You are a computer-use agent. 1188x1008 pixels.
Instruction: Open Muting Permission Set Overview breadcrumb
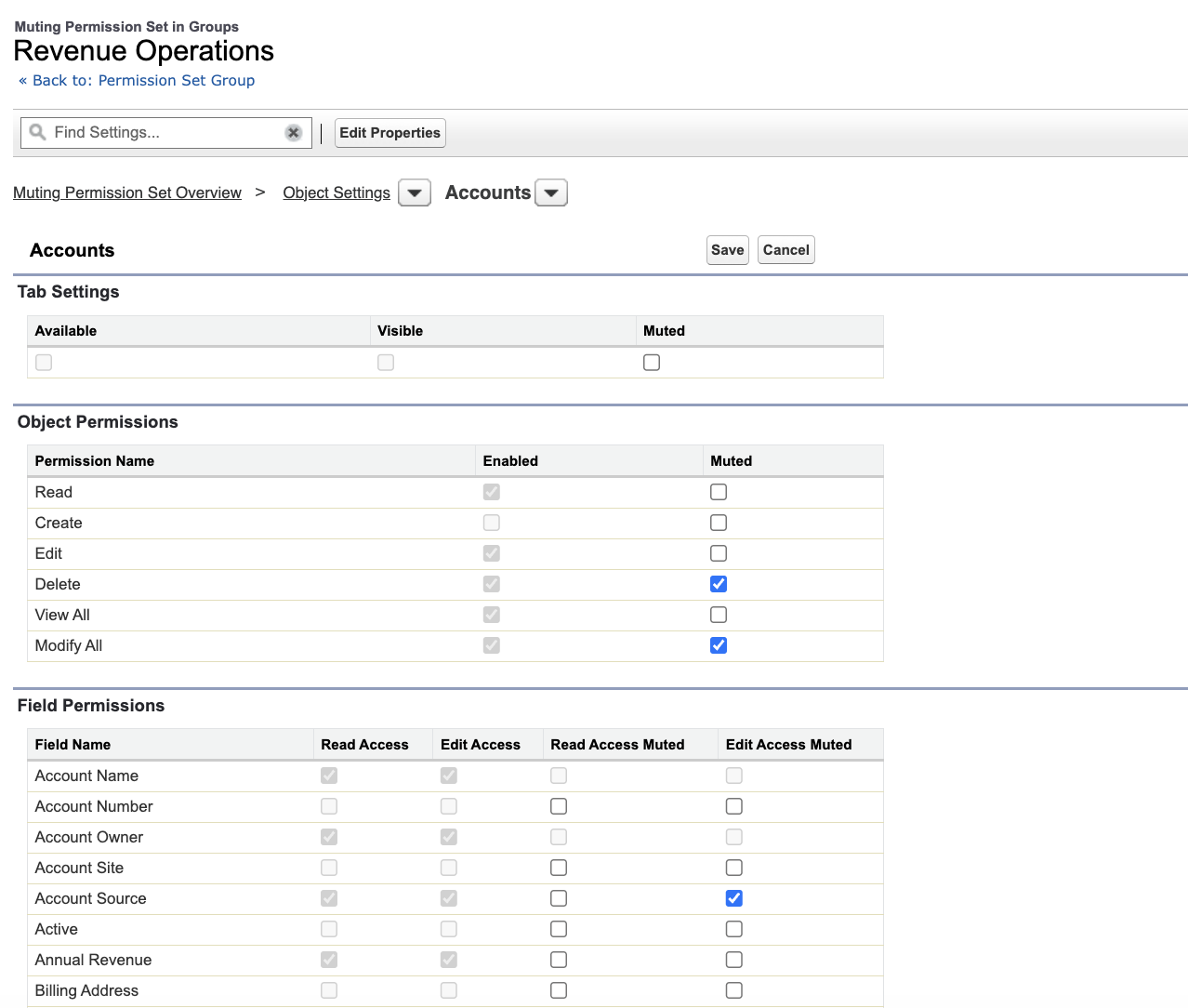point(127,192)
